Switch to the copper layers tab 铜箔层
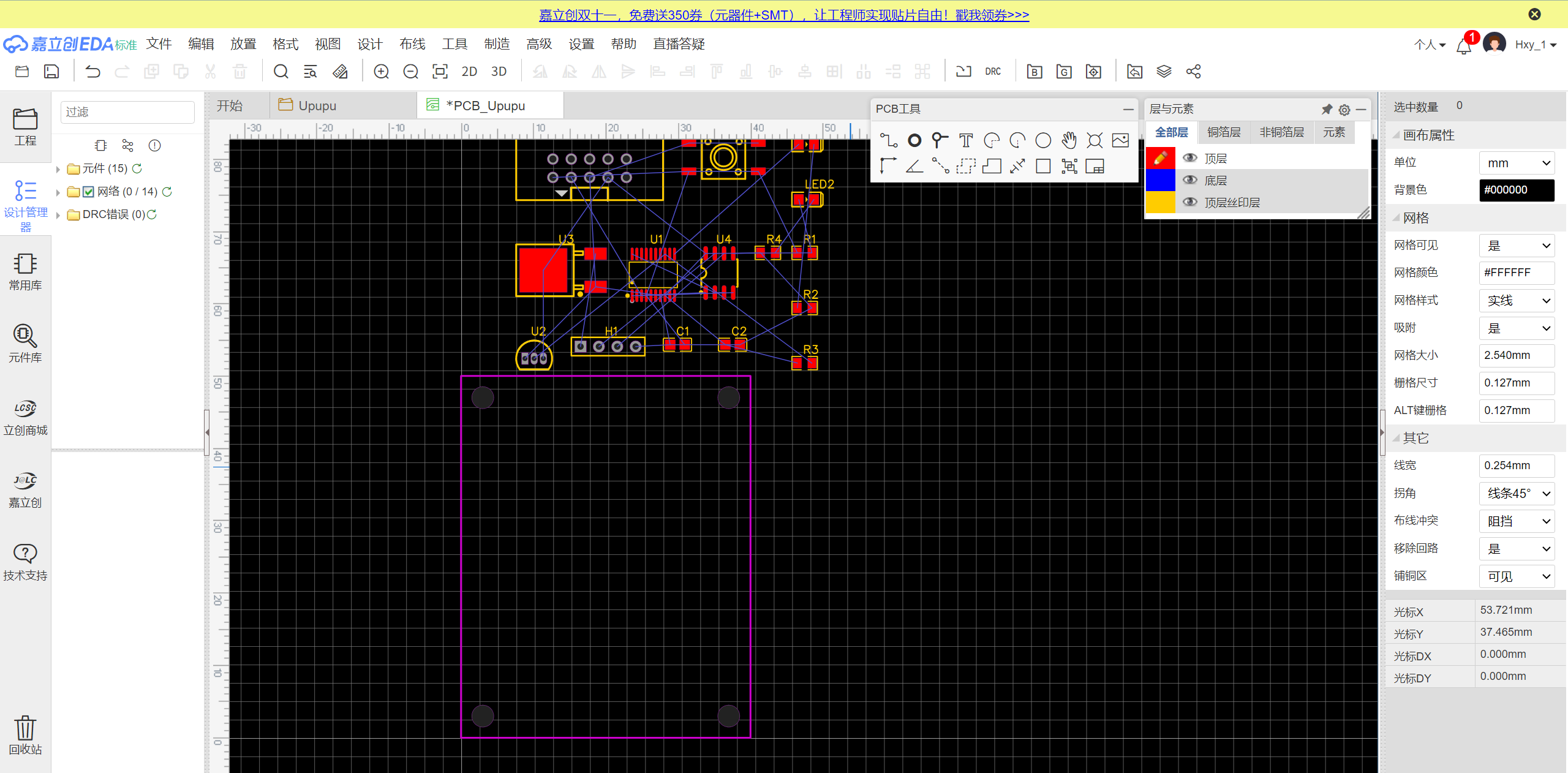The height and width of the screenshot is (773, 1568). 1223,132
